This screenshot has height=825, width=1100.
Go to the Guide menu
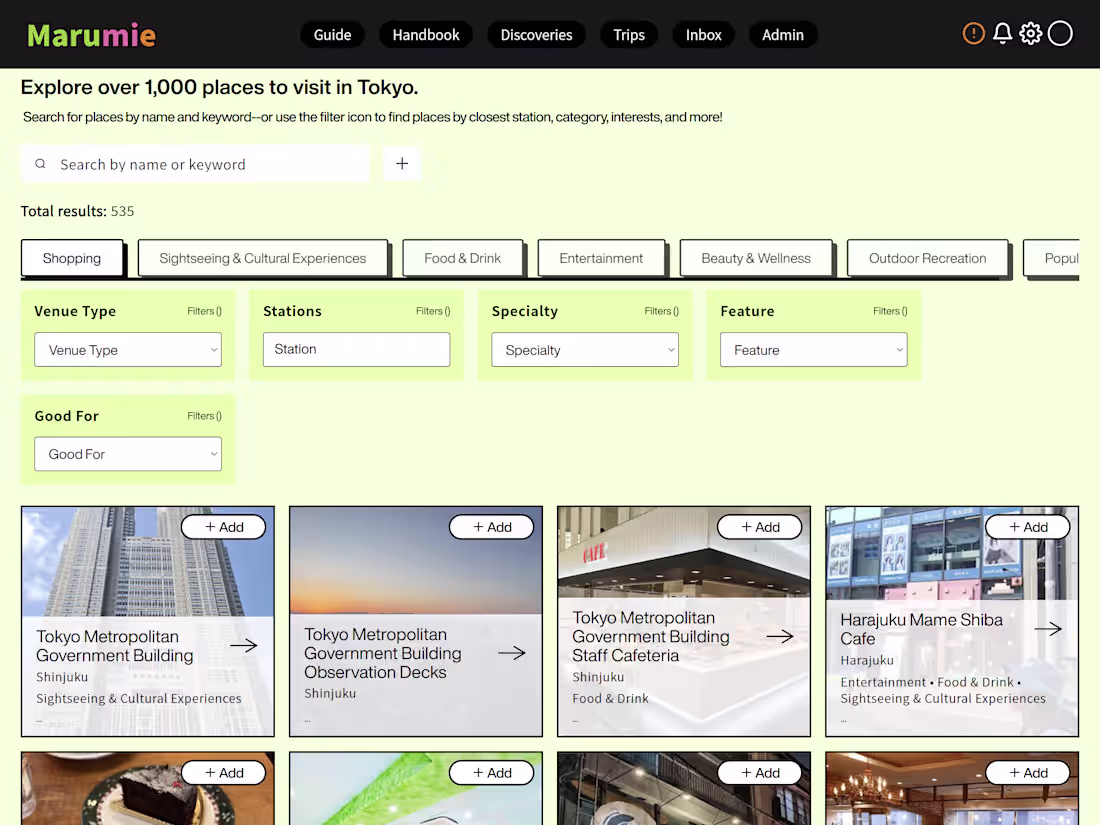pyautogui.click(x=333, y=35)
